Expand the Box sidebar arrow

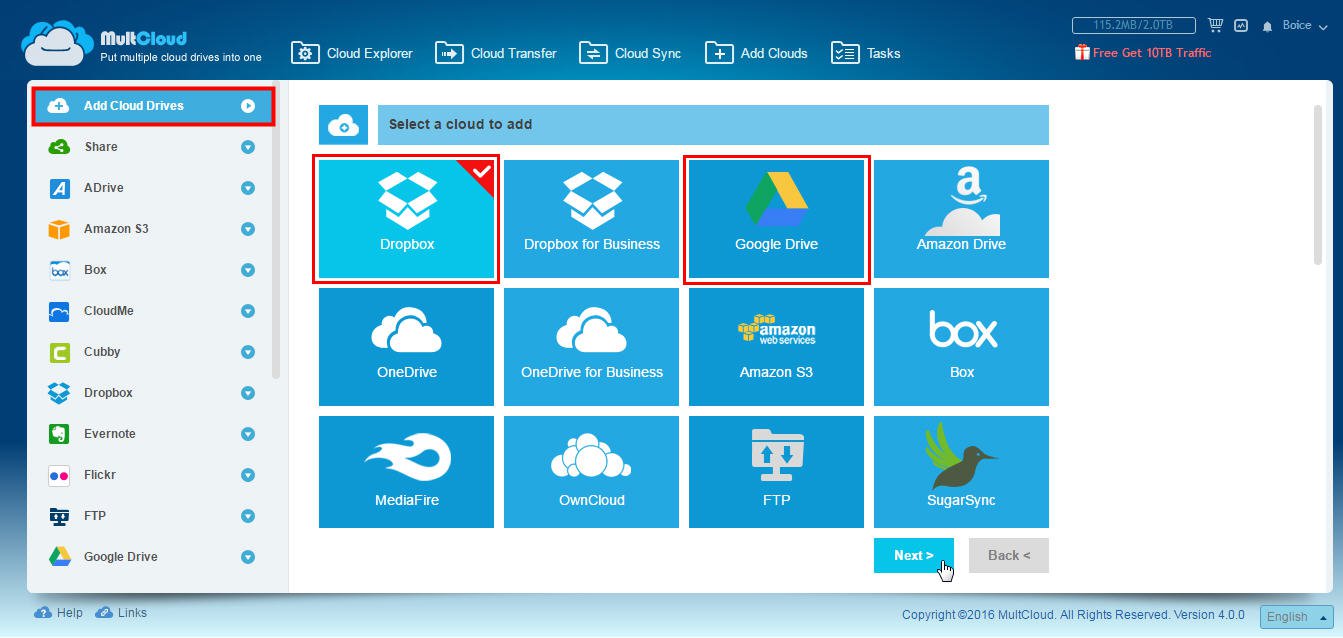point(248,270)
